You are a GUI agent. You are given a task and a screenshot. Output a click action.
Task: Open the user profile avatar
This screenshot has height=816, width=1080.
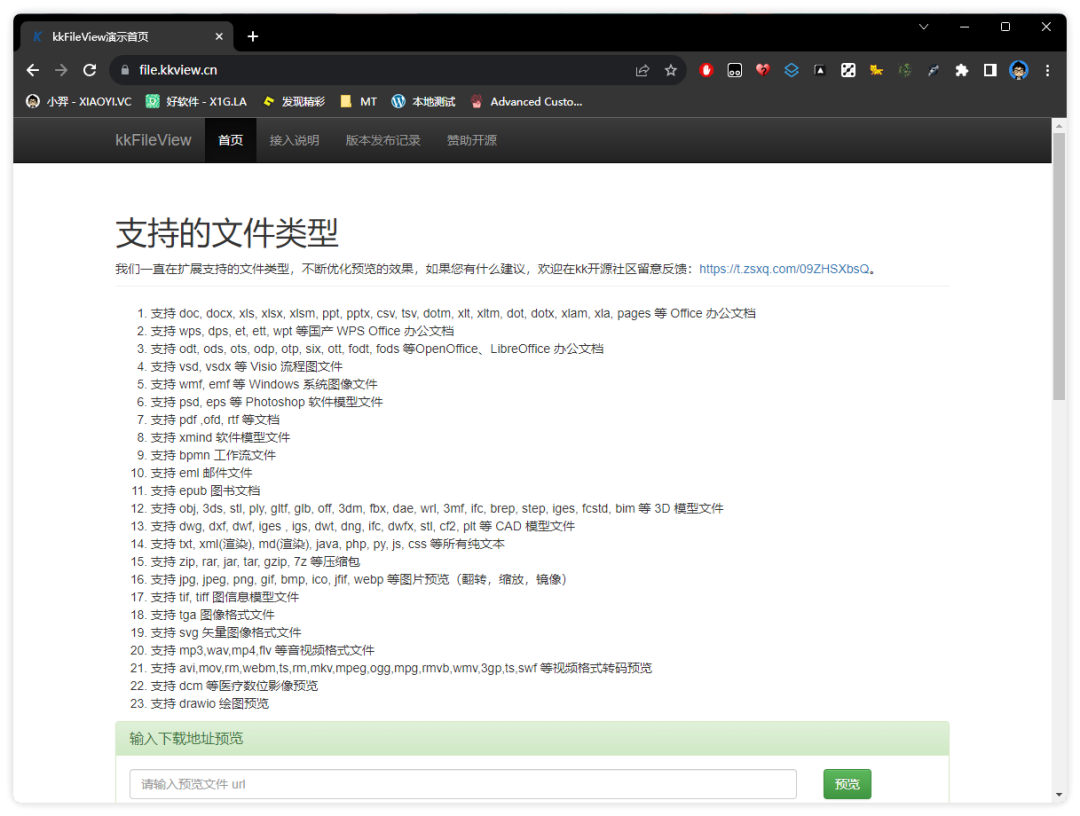click(x=1019, y=70)
